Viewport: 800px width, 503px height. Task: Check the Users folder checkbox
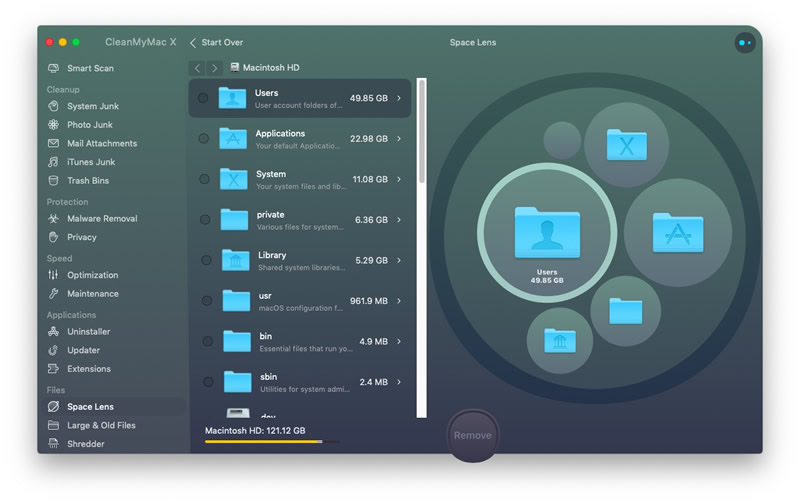(203, 97)
